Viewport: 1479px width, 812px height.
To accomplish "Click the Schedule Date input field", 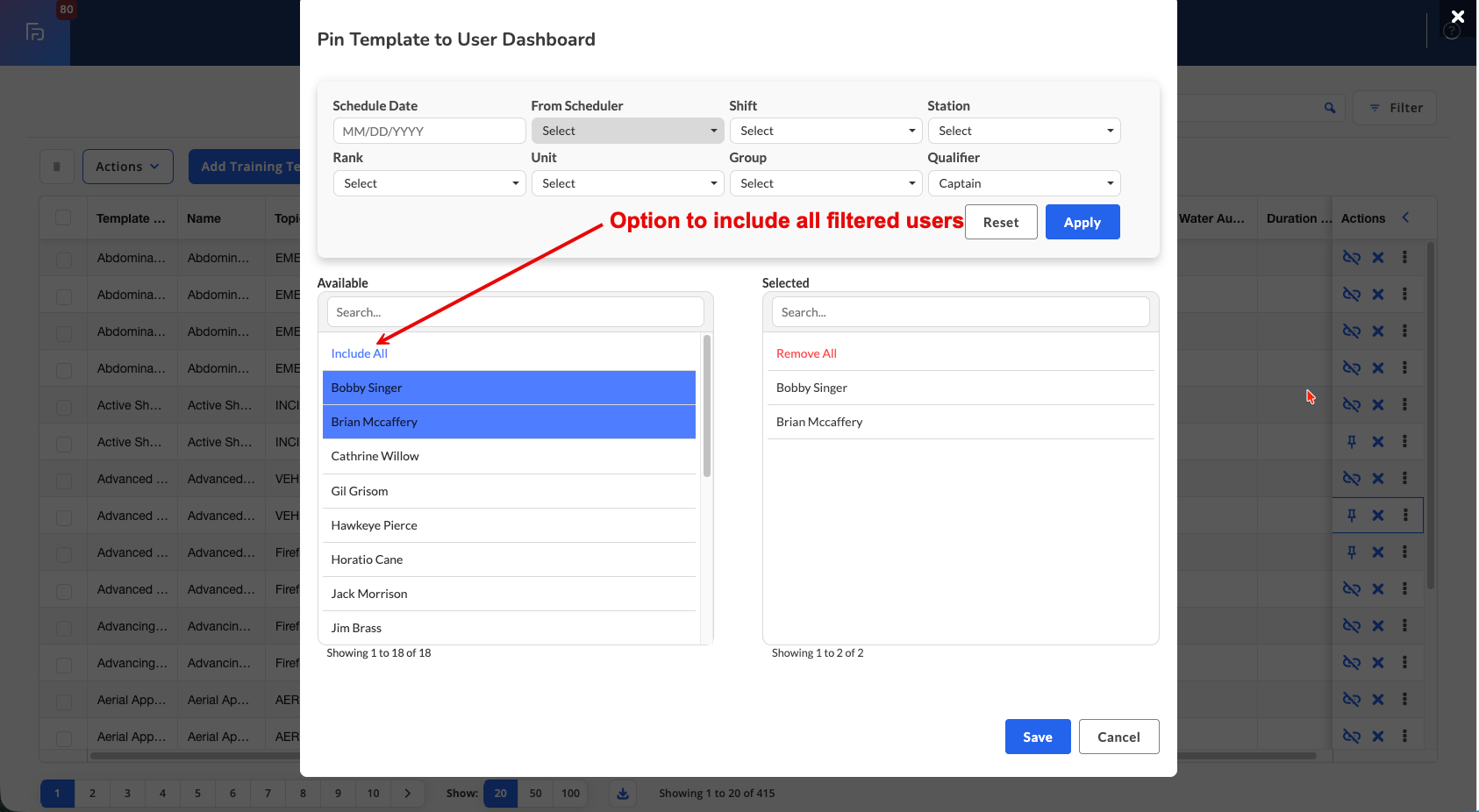I will (x=429, y=131).
